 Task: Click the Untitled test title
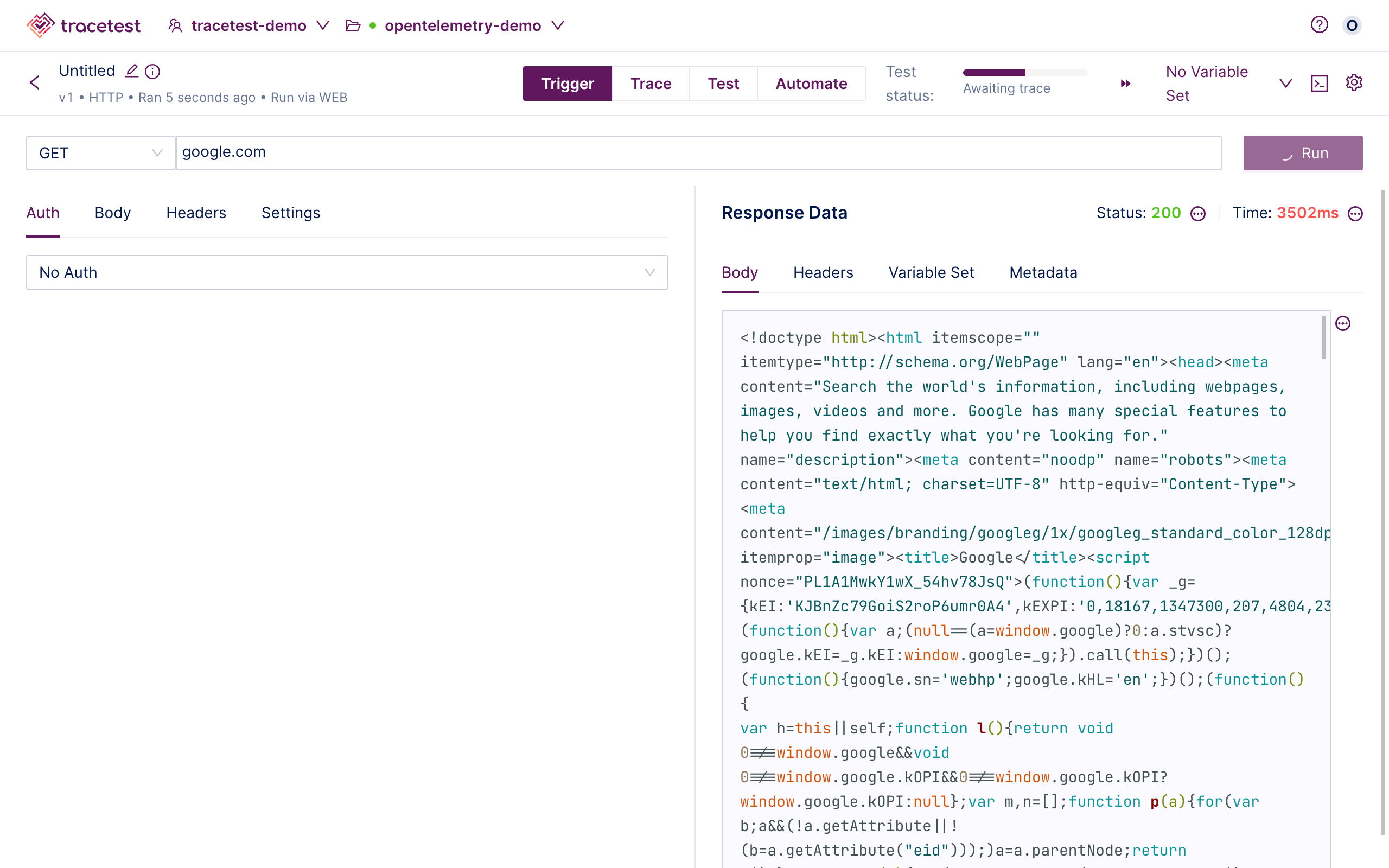(87, 71)
